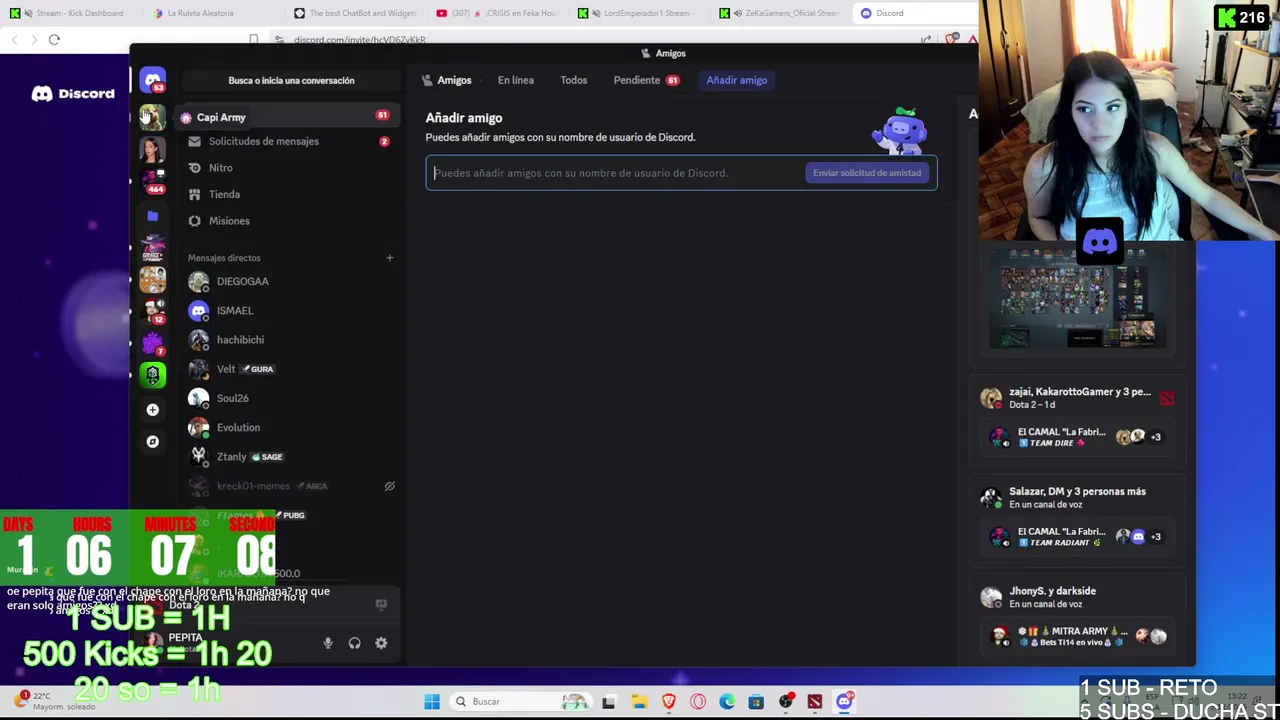The width and height of the screenshot is (1280, 720).
Task: Open the green shield server icon
Action: [152, 375]
